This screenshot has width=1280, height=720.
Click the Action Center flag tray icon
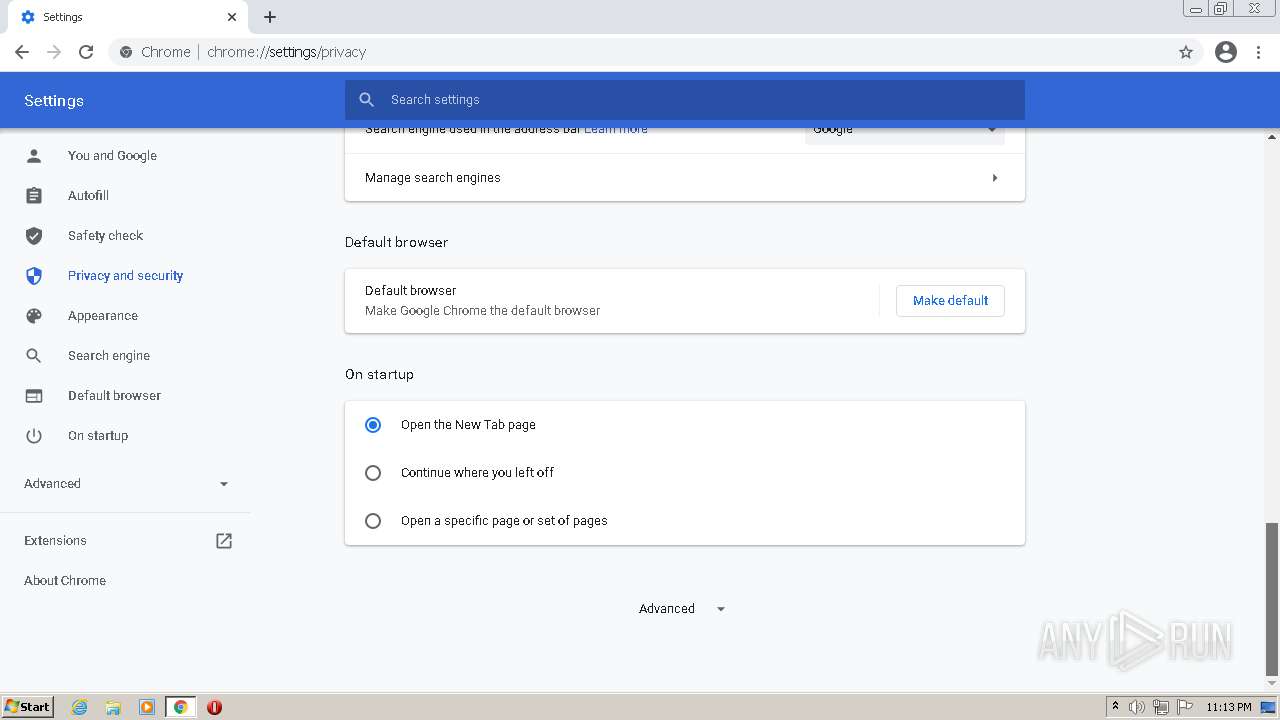coord(1184,707)
